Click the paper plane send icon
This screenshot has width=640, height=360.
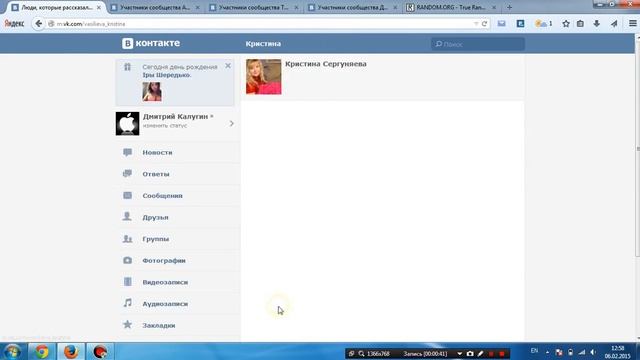point(614,24)
